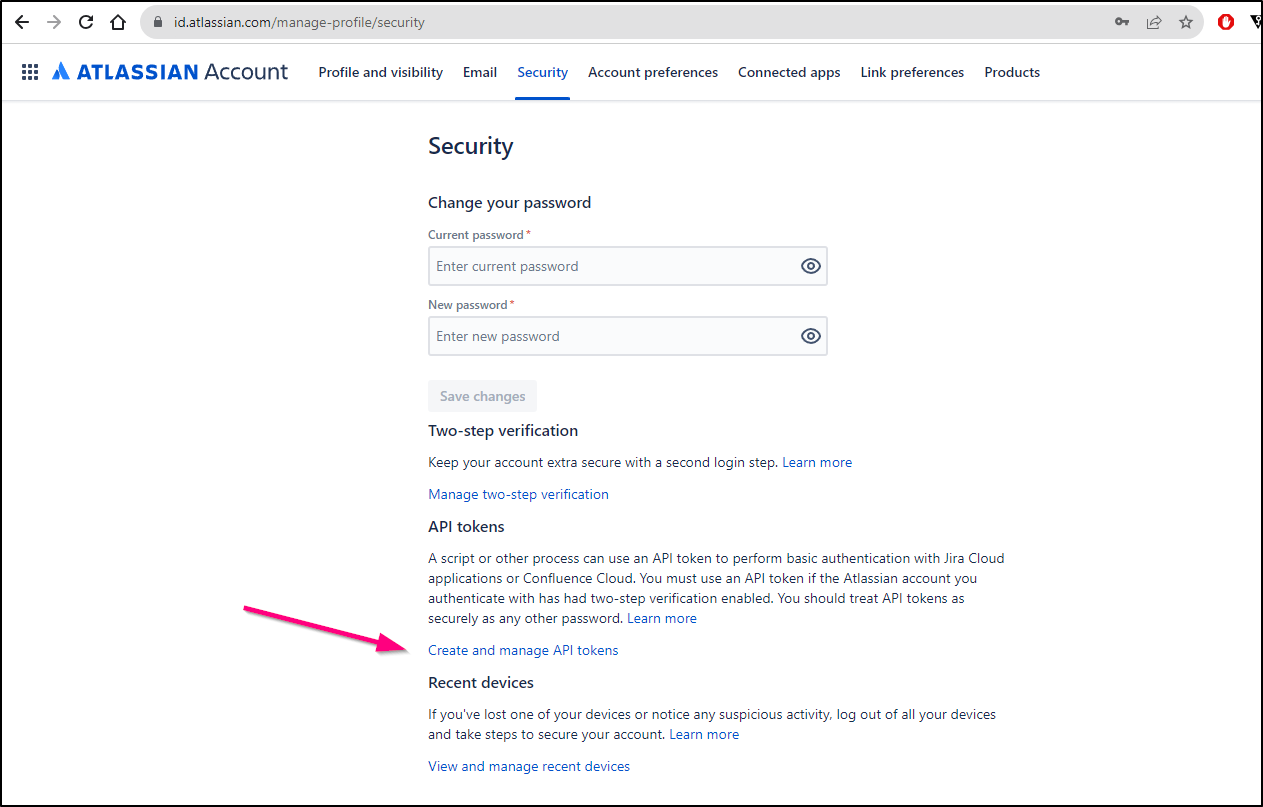Open the Atlassian app switcher grid icon

(30, 72)
